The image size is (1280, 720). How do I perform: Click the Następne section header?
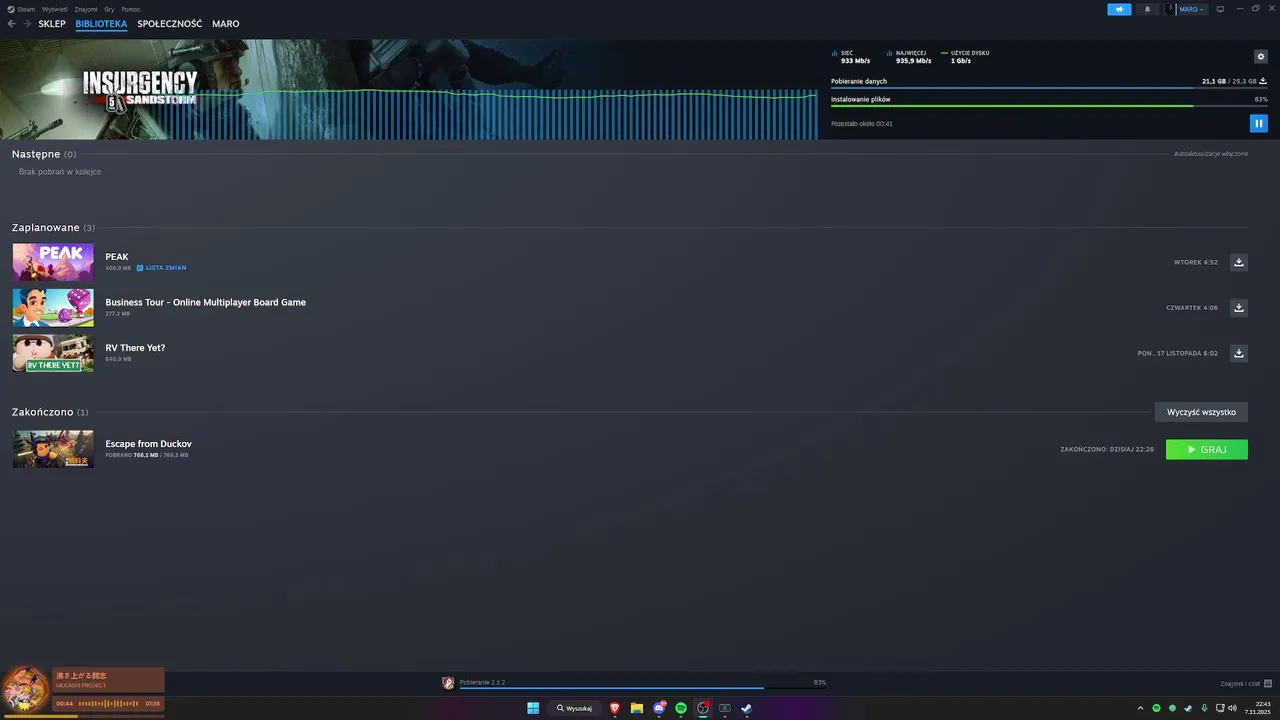(x=44, y=155)
